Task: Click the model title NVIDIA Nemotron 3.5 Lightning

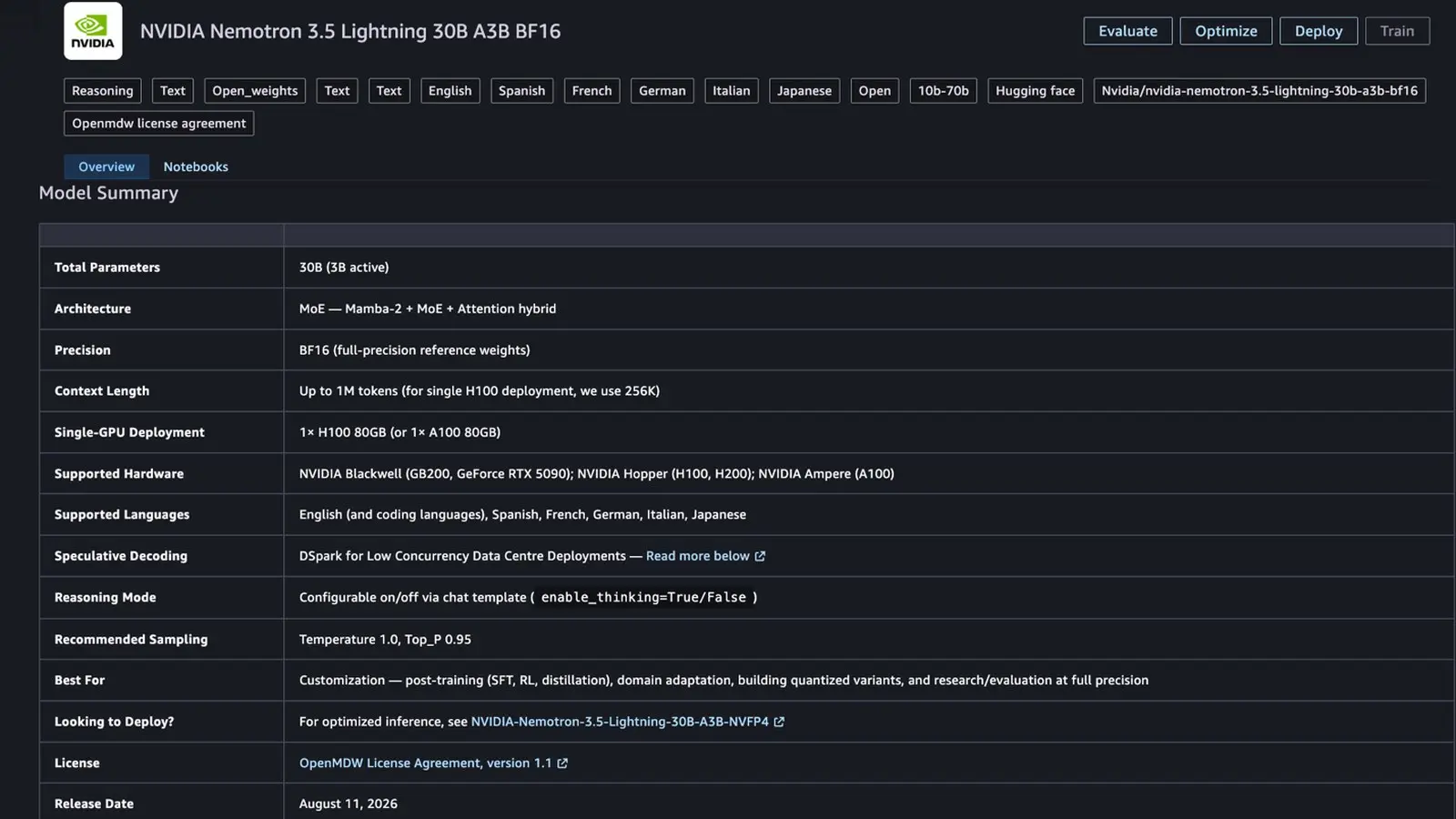Action: (x=350, y=31)
